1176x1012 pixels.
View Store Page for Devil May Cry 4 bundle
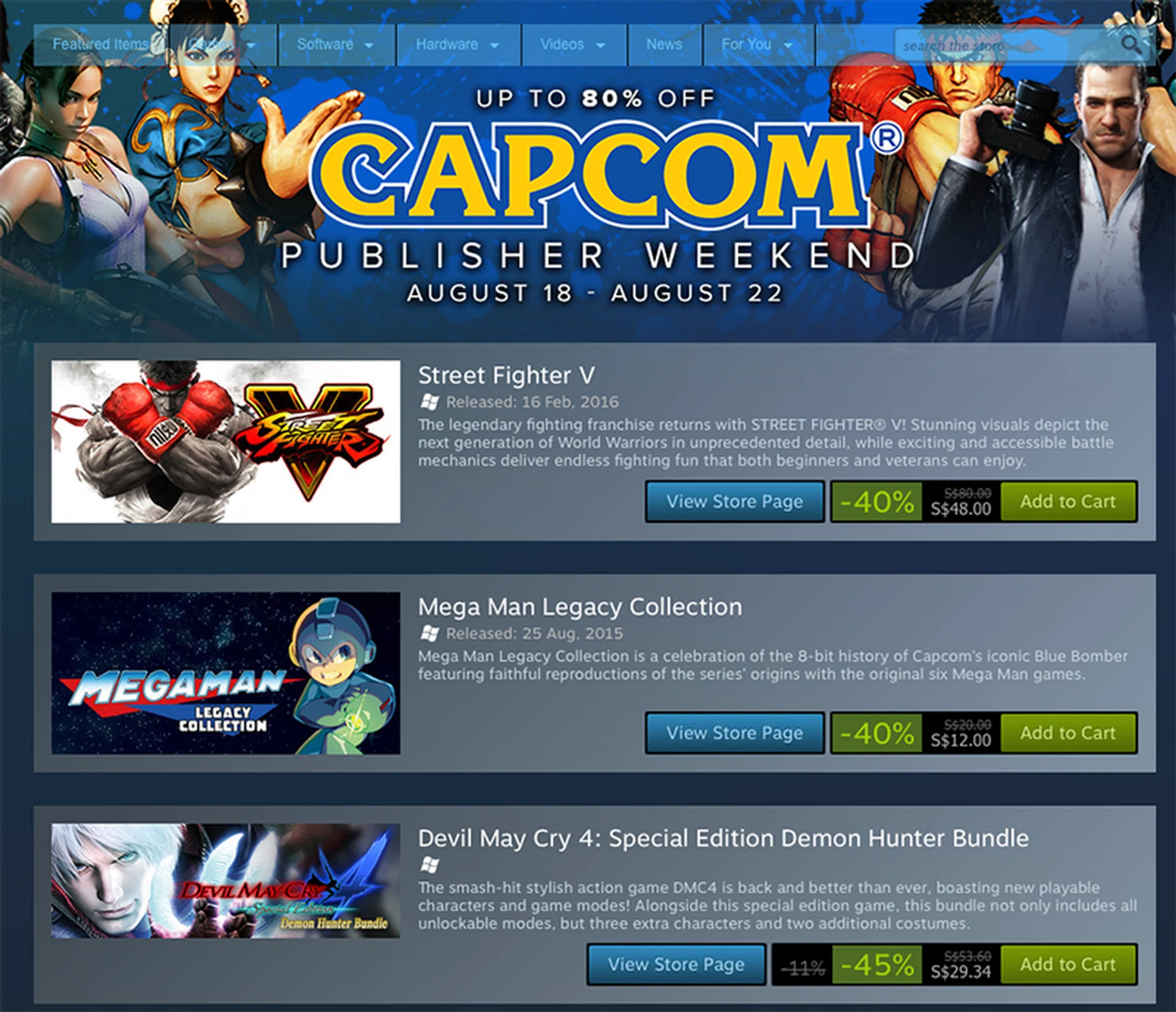click(x=676, y=964)
